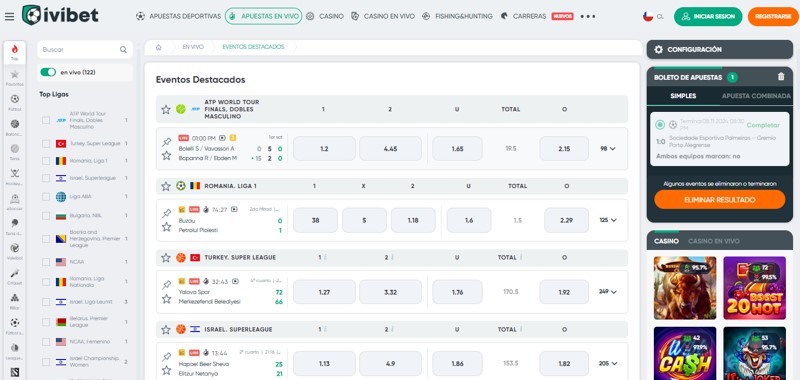Click Registrarse button
The height and width of the screenshot is (380, 800).
773,17
